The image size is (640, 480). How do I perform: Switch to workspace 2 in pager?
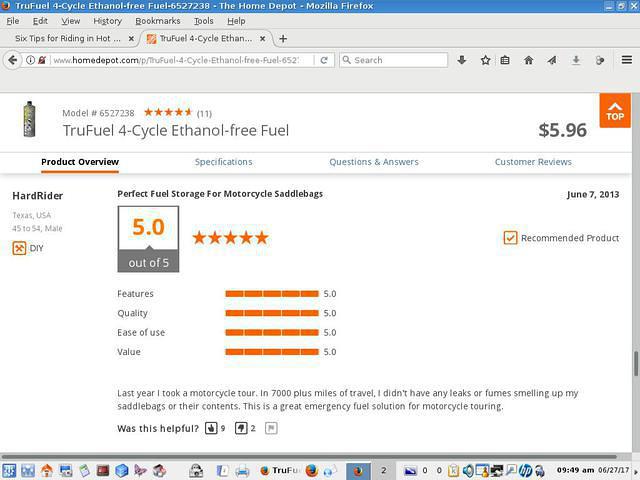tap(383, 471)
